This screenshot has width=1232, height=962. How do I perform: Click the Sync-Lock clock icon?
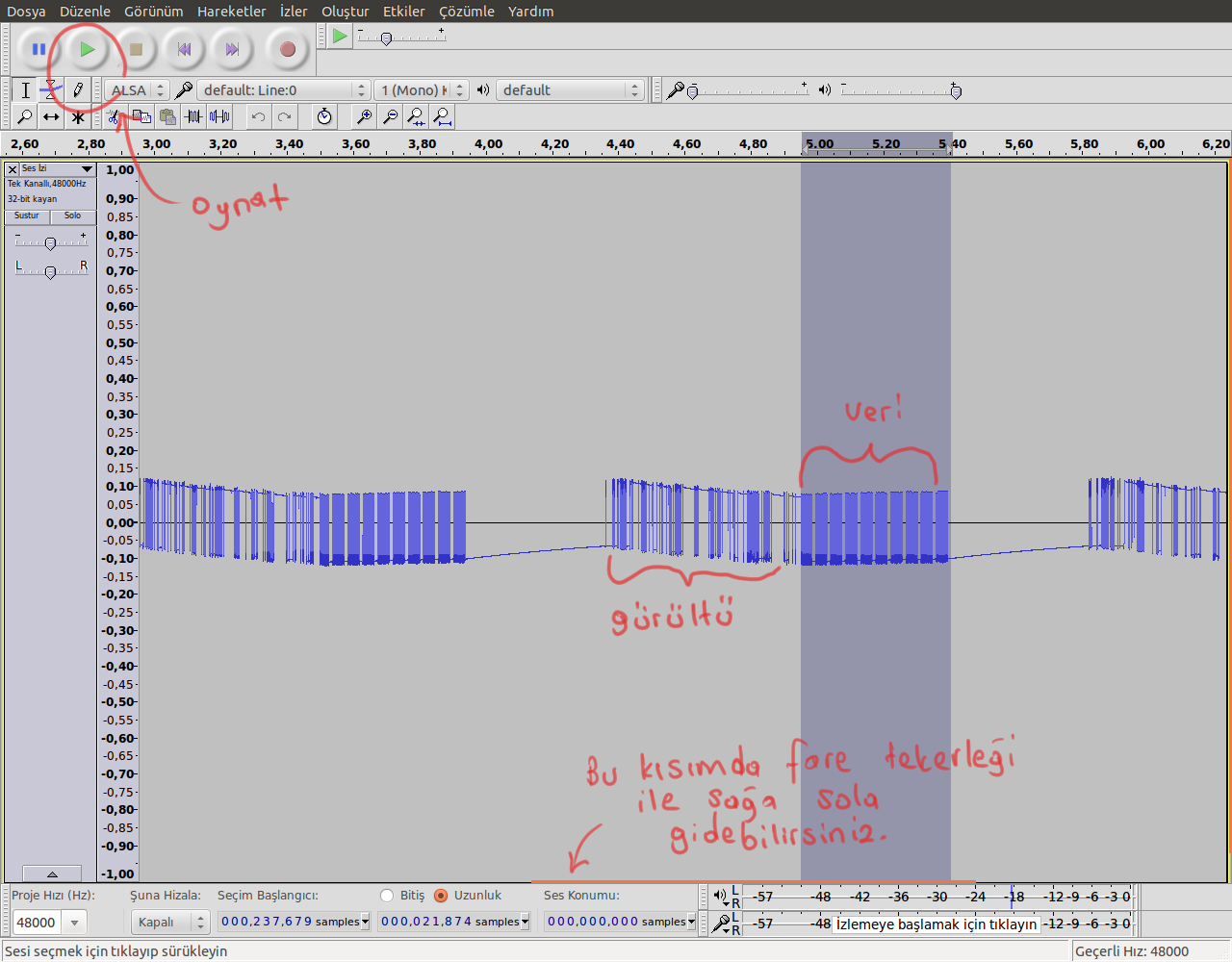(324, 117)
